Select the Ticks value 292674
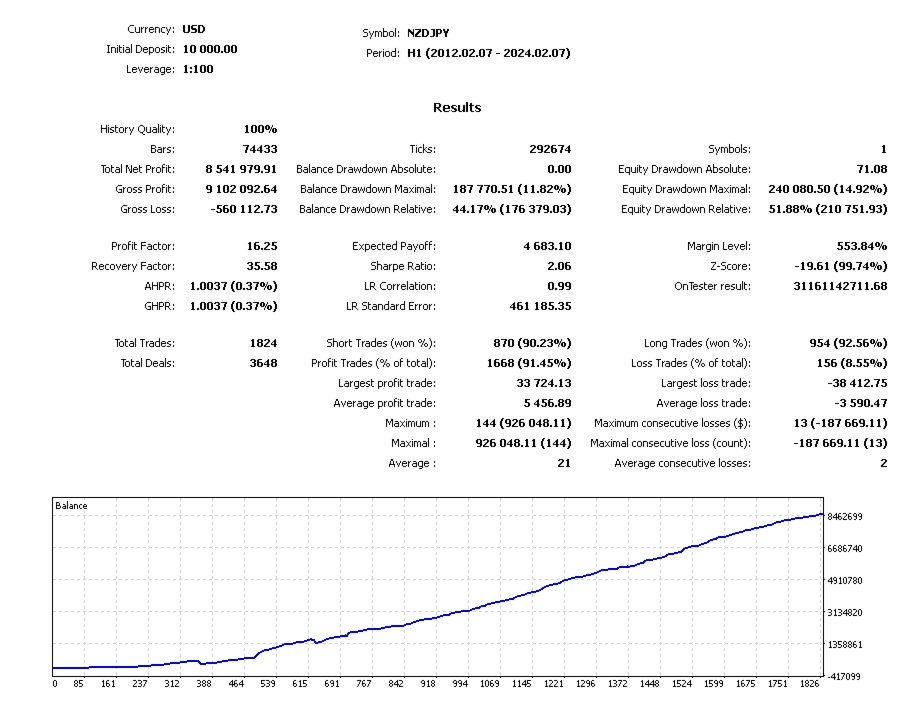The width and height of the screenshot is (920, 720). (550, 149)
